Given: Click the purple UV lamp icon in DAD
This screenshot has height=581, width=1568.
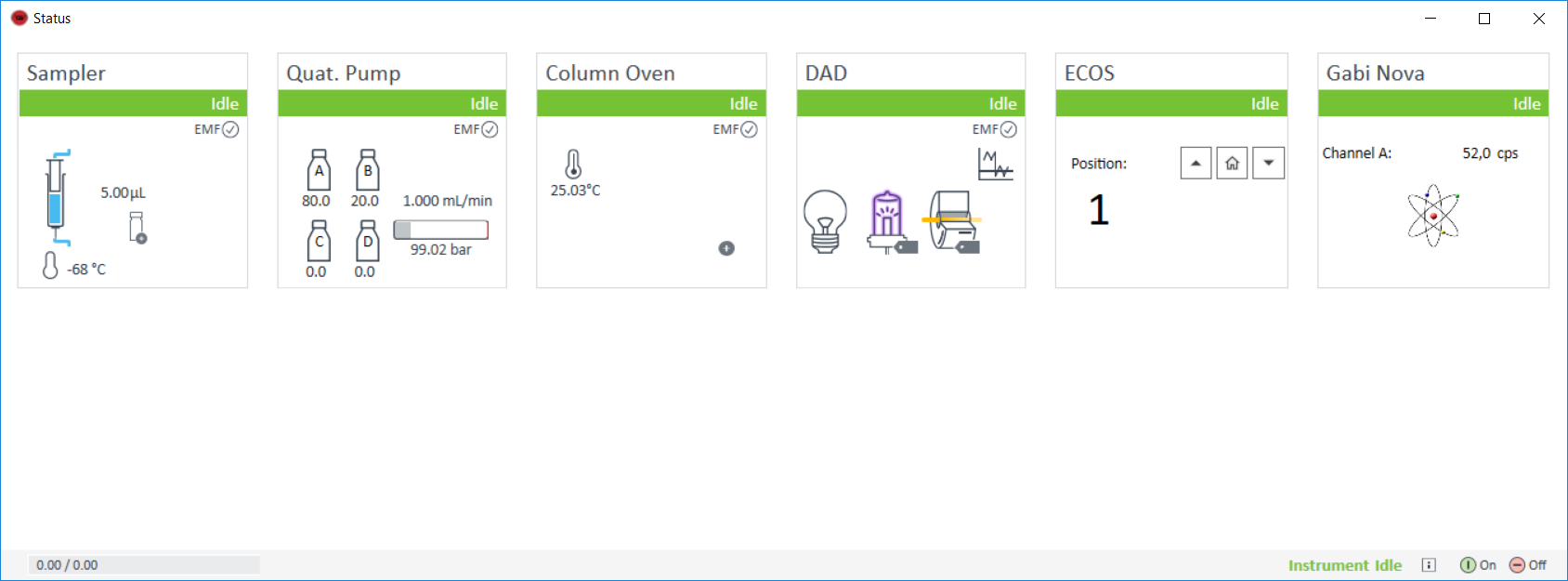Looking at the screenshot, I should click(889, 222).
